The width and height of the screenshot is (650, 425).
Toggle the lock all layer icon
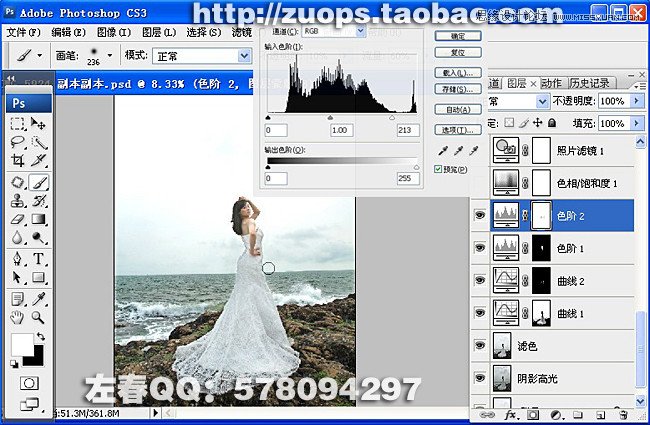point(552,123)
